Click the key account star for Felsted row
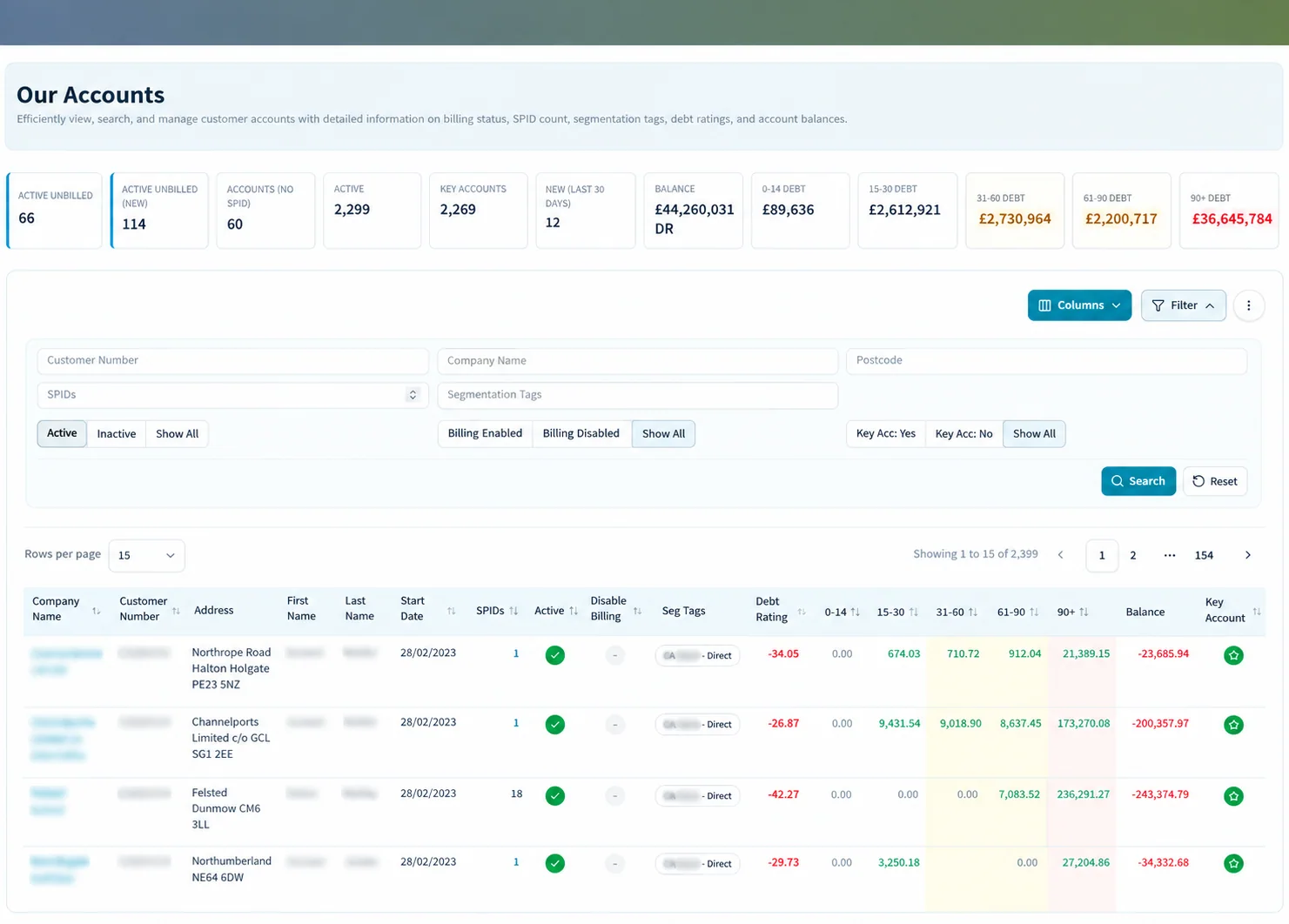 pyautogui.click(x=1233, y=795)
